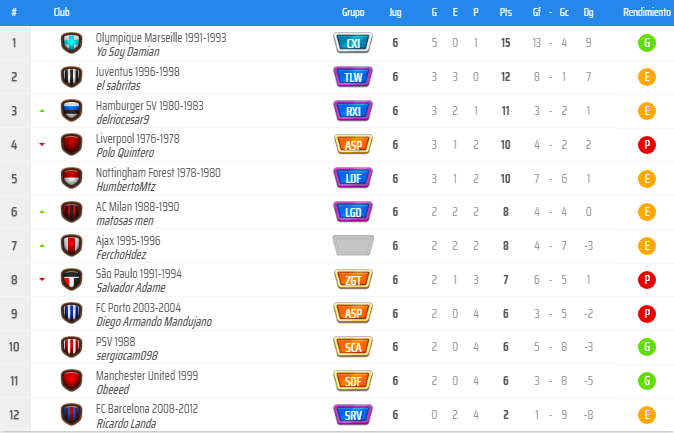Select the orange SRV group badge
The height and width of the screenshot is (433, 674).
tap(353, 415)
